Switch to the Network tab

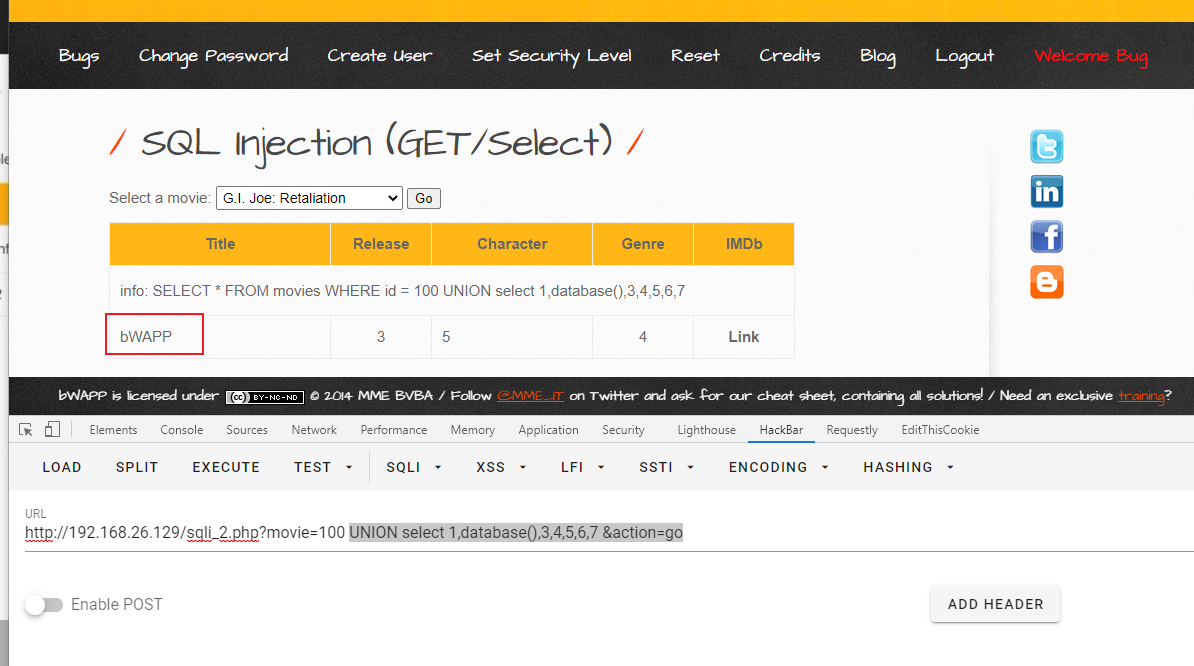coord(314,430)
